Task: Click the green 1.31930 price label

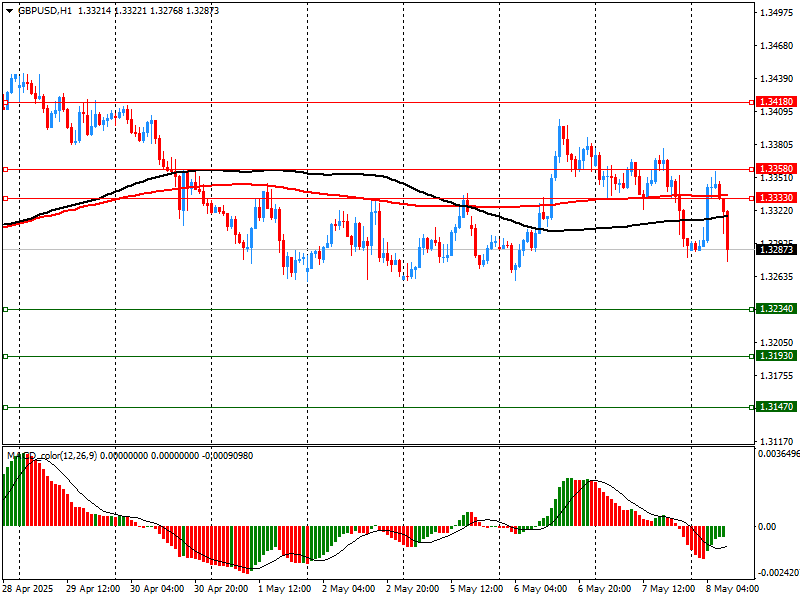Action: 776,356
